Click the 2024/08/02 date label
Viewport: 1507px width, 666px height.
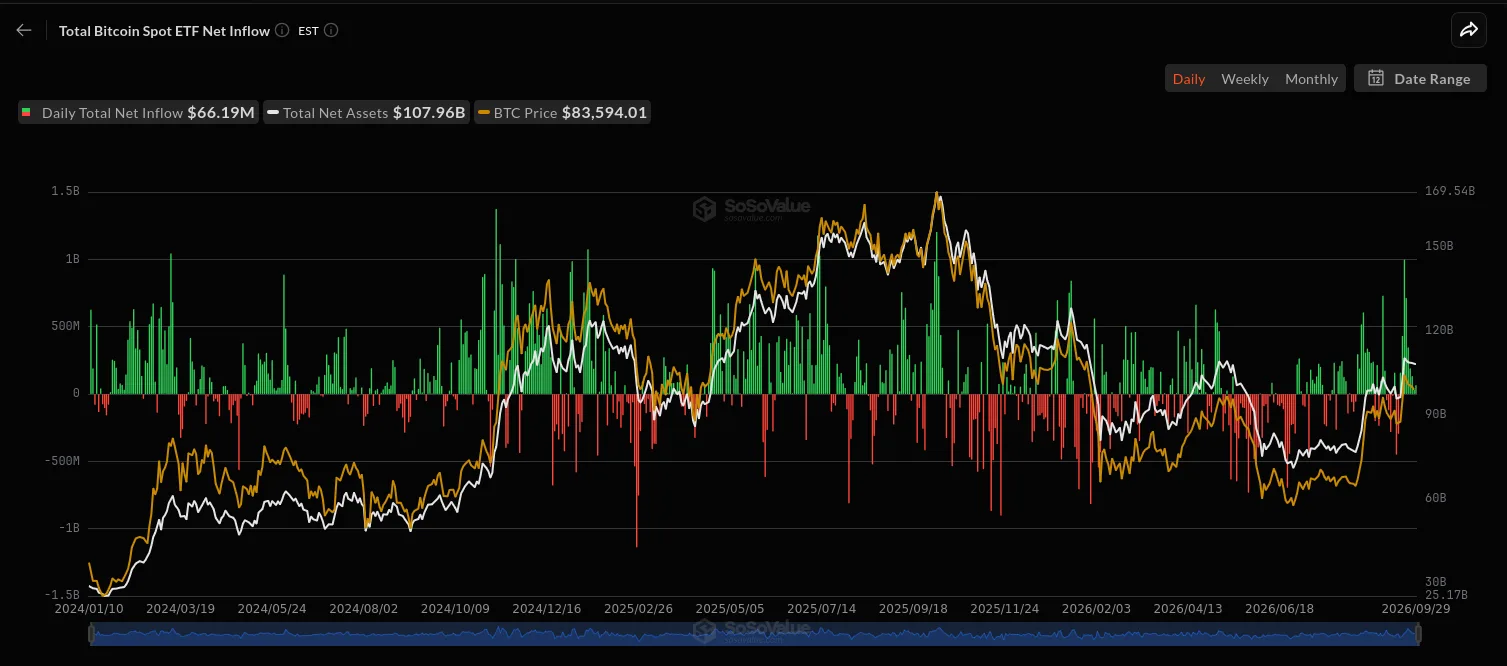(x=363, y=608)
